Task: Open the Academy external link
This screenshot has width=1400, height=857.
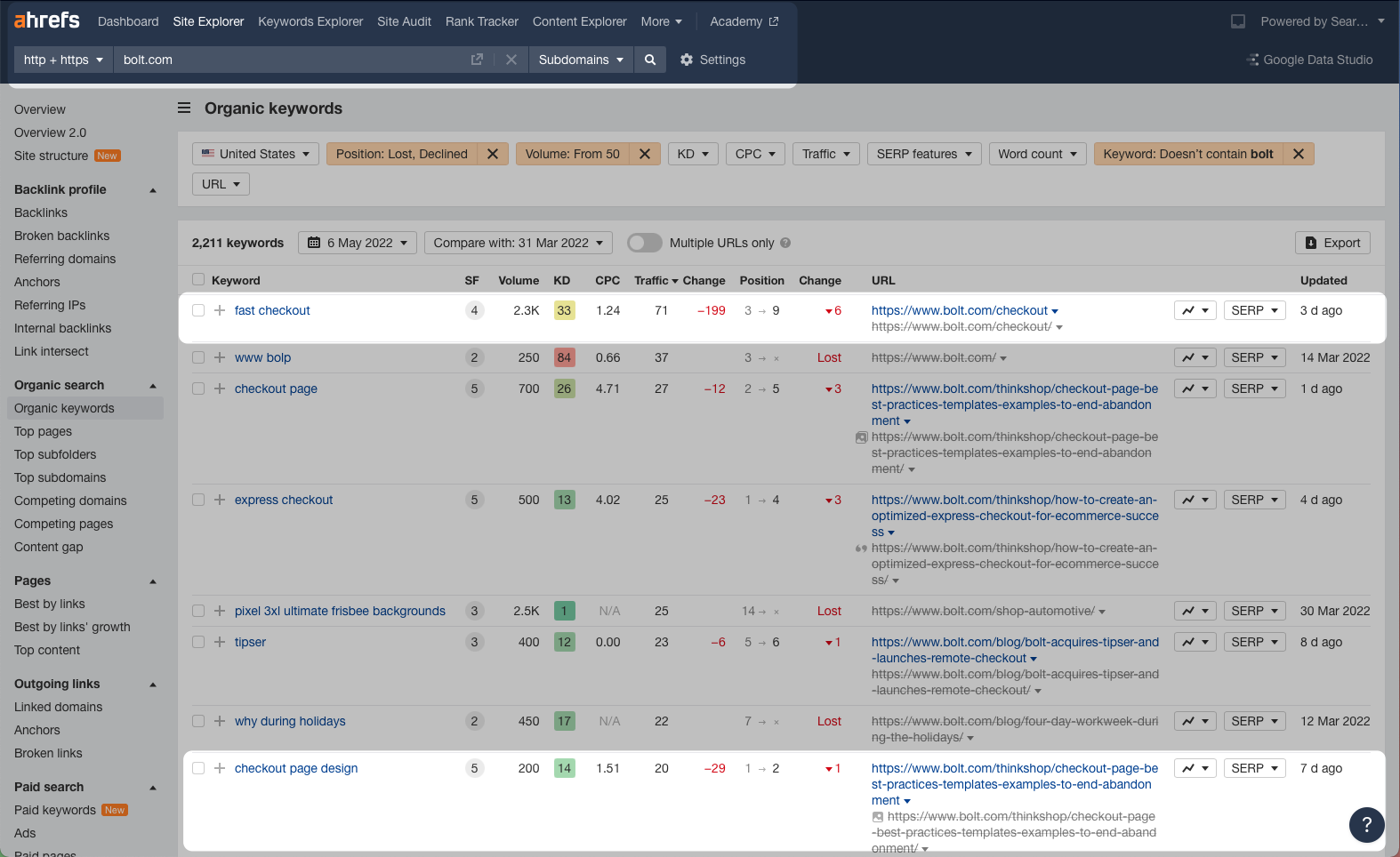Action: pyautogui.click(x=744, y=21)
